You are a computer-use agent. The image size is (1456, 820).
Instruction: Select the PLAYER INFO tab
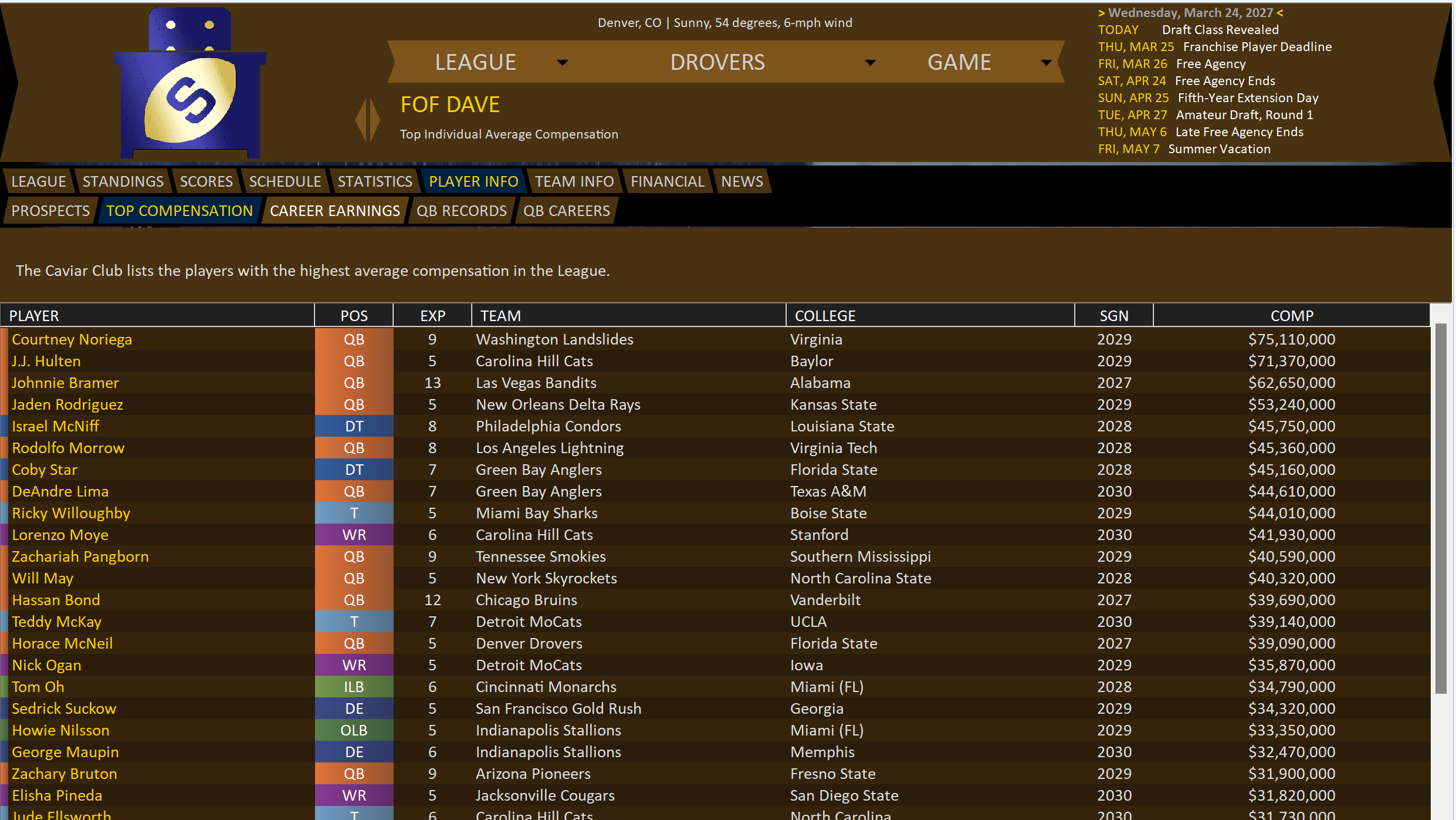pyautogui.click(x=474, y=181)
